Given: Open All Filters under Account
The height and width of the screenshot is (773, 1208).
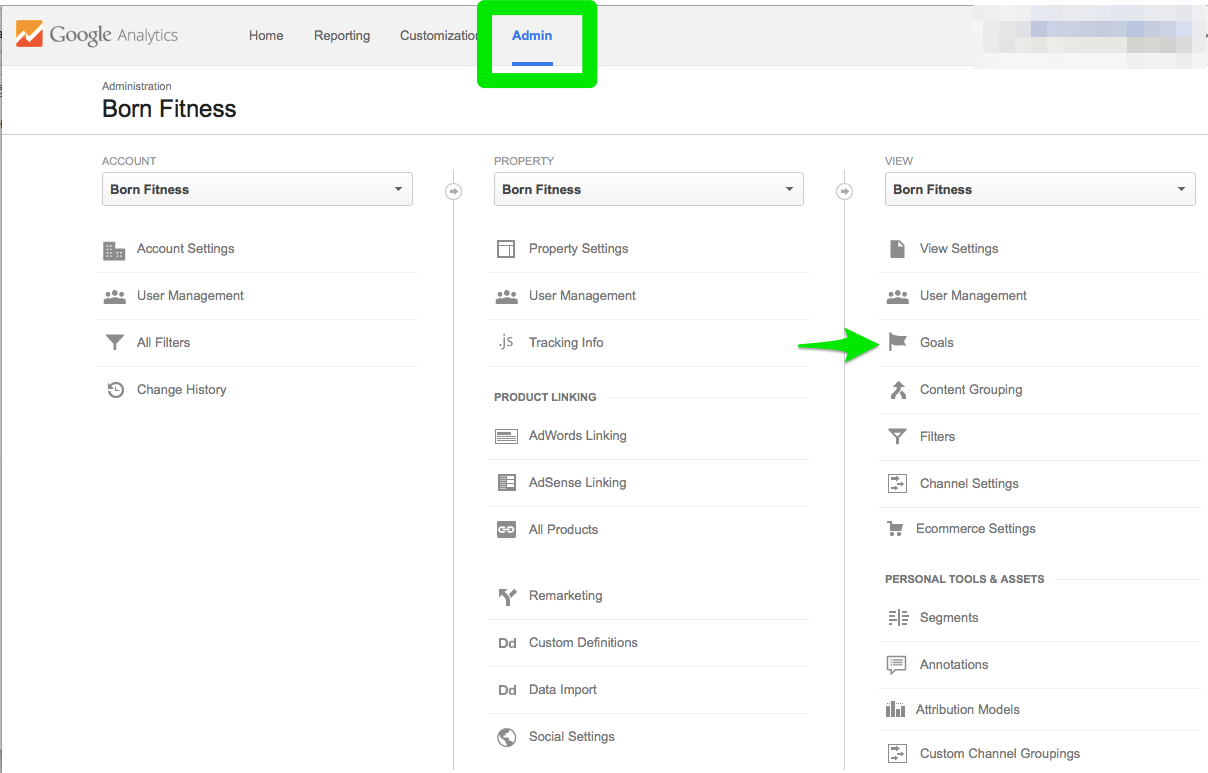Looking at the screenshot, I should (163, 343).
